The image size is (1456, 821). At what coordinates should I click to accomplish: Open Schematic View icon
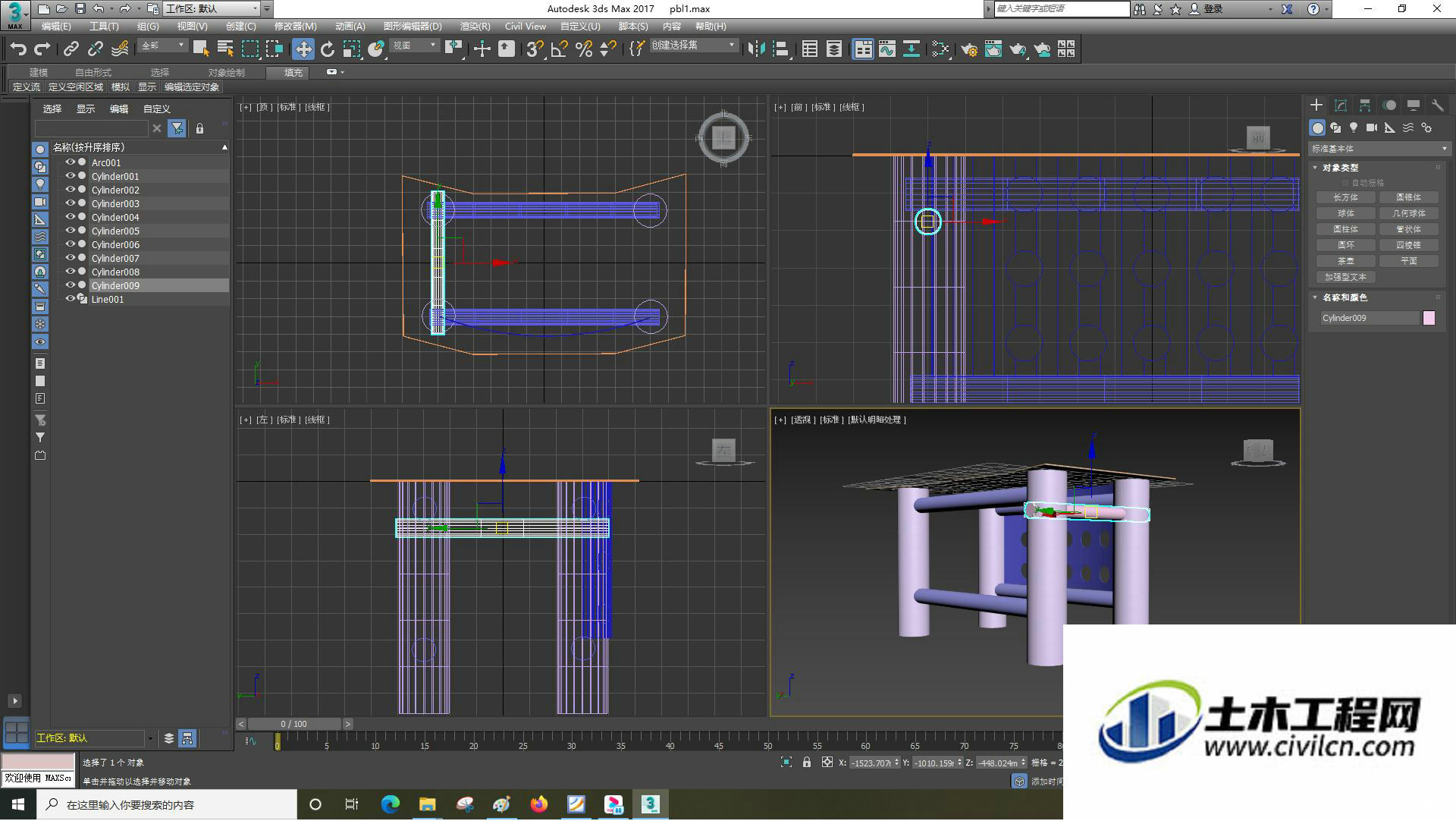[912, 49]
